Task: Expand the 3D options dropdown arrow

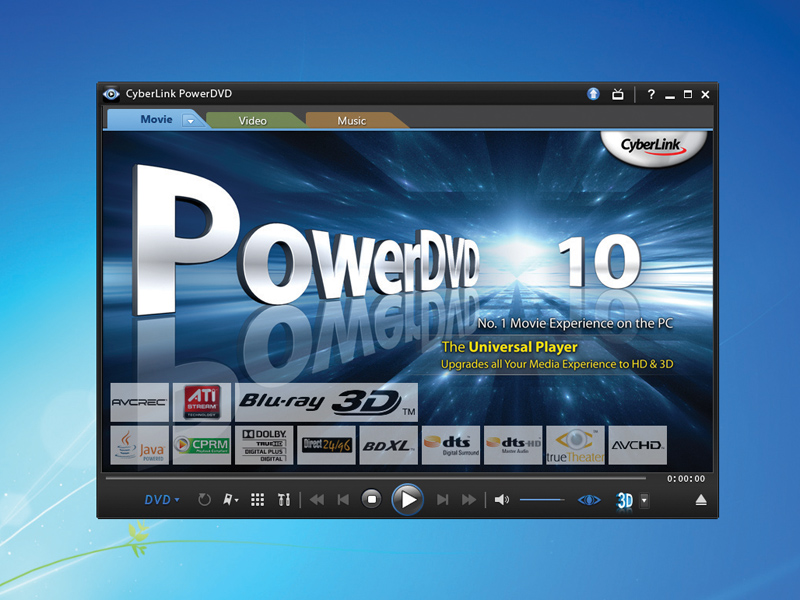Action: coord(644,500)
